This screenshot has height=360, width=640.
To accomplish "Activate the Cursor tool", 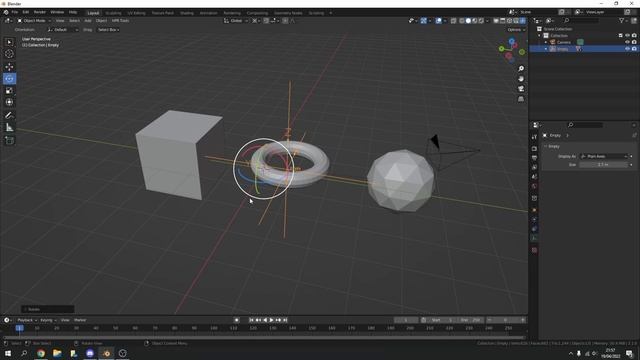I will click(x=9, y=54).
